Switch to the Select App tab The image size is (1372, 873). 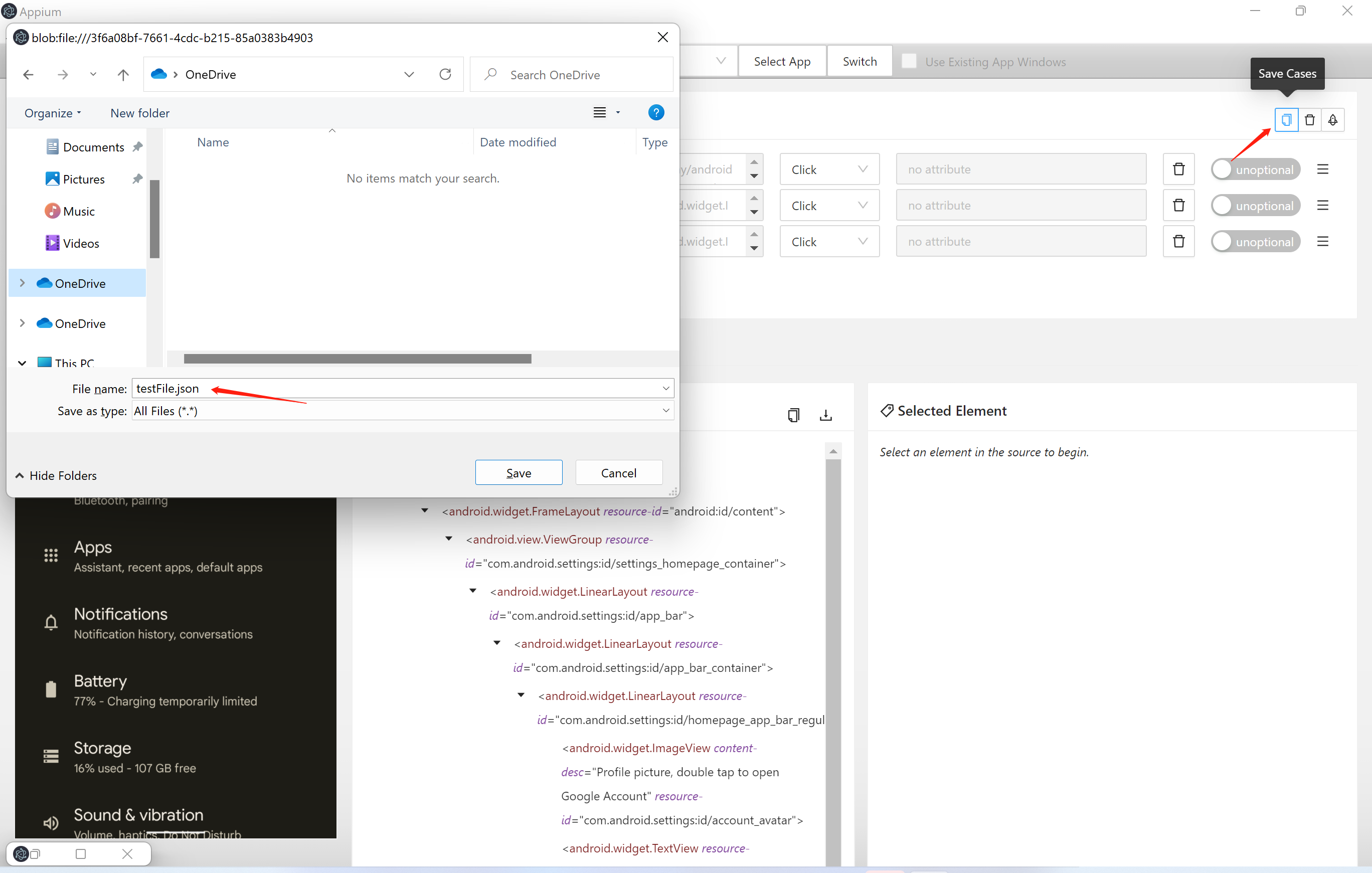pos(782,61)
